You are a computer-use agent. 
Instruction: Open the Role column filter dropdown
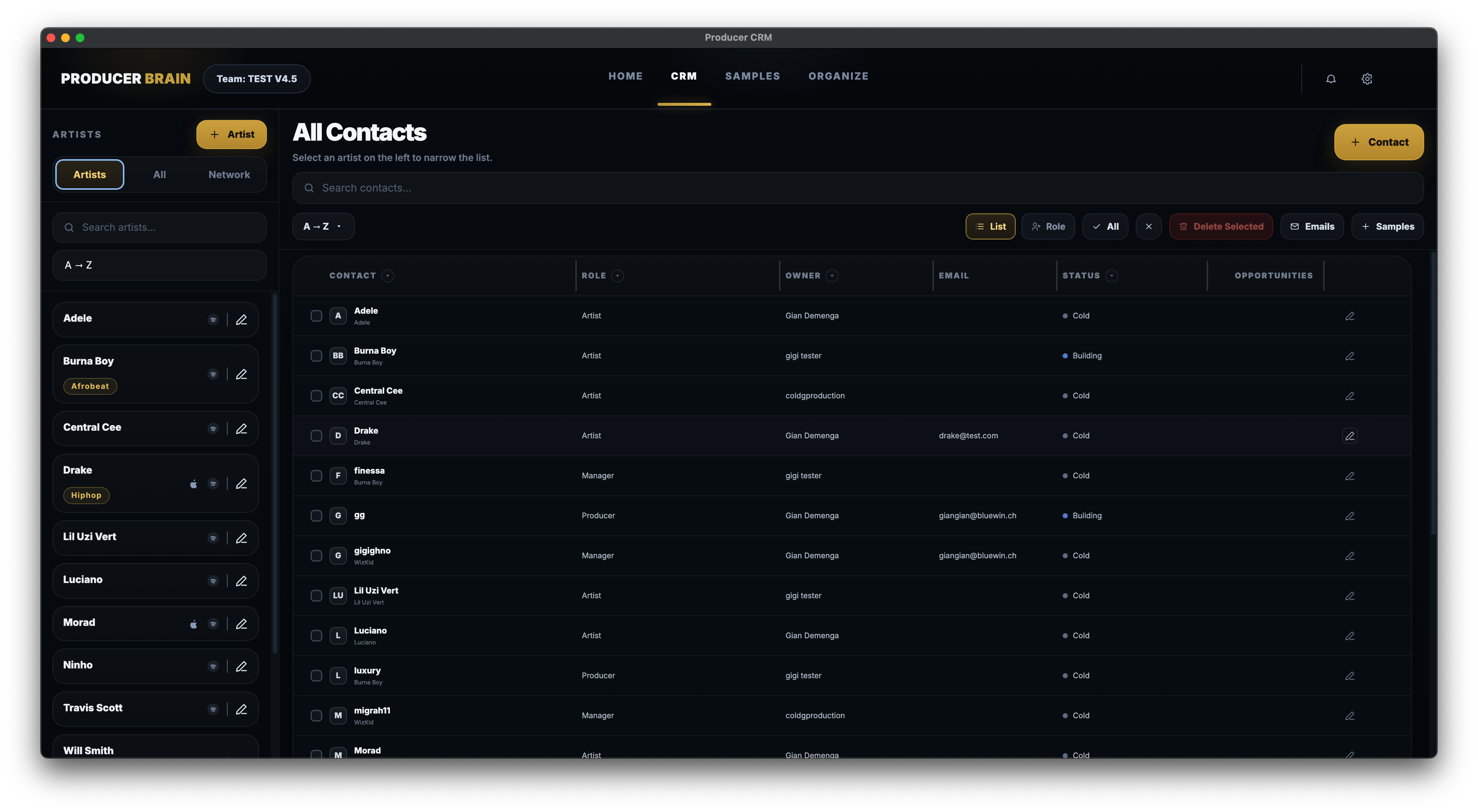click(x=618, y=275)
